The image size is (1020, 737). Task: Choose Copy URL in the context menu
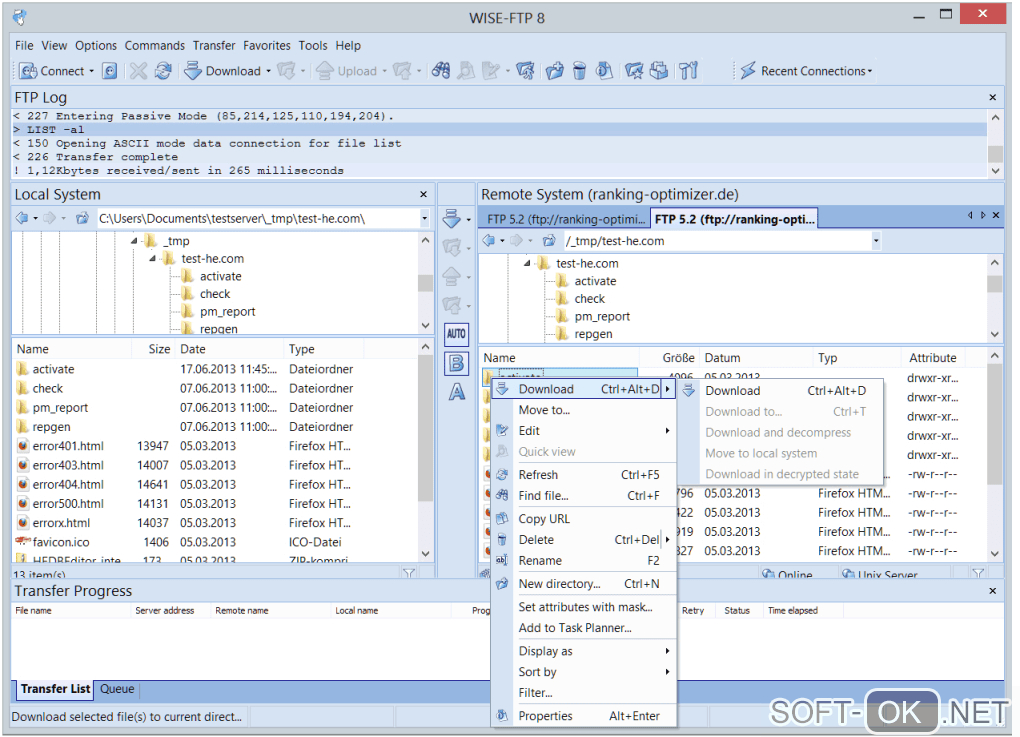584,519
